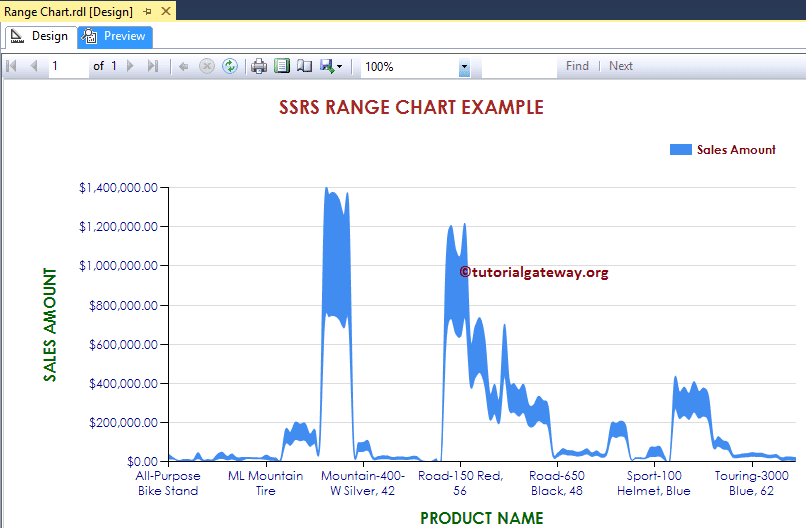Jump to last report page

153,66
